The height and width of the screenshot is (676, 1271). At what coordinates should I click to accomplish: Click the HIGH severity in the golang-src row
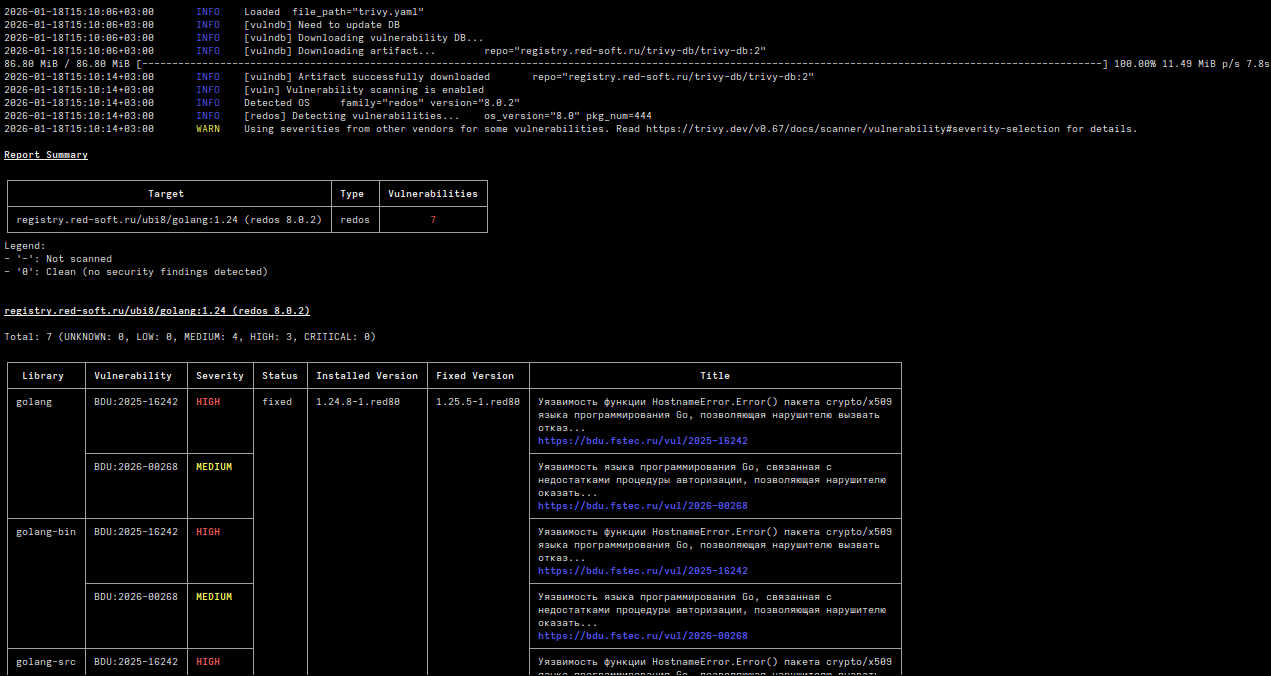coord(208,662)
